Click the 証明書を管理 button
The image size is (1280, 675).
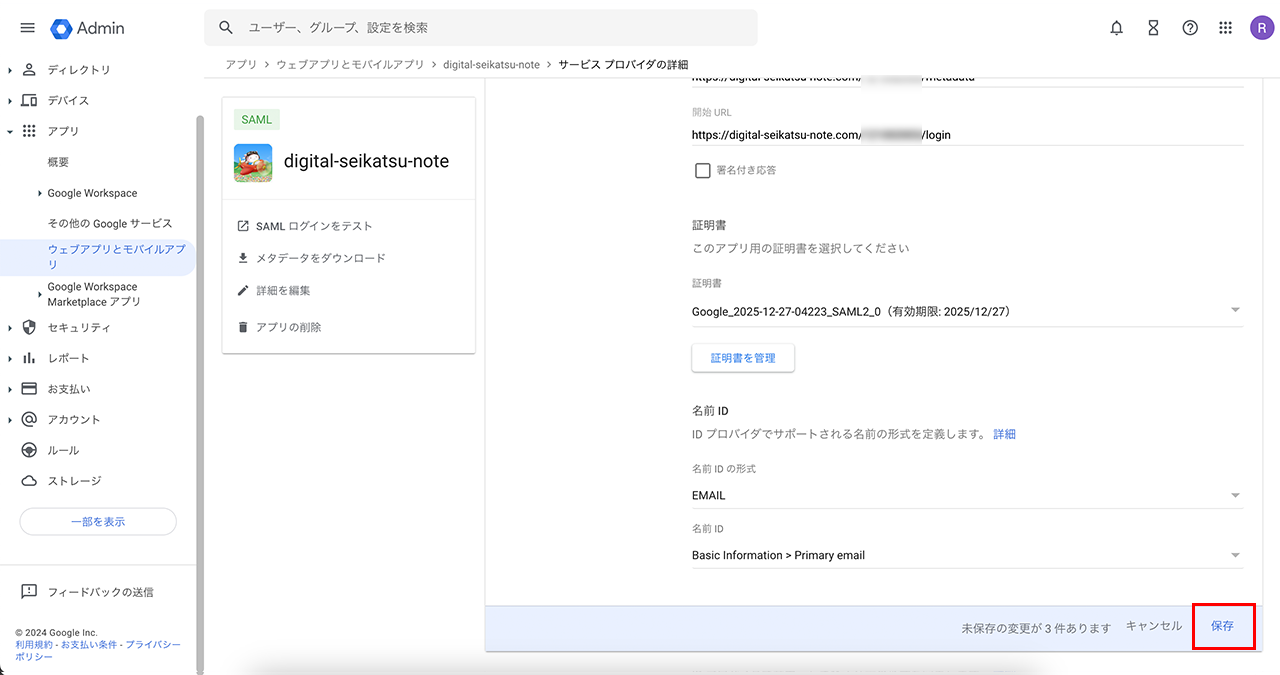(x=743, y=358)
